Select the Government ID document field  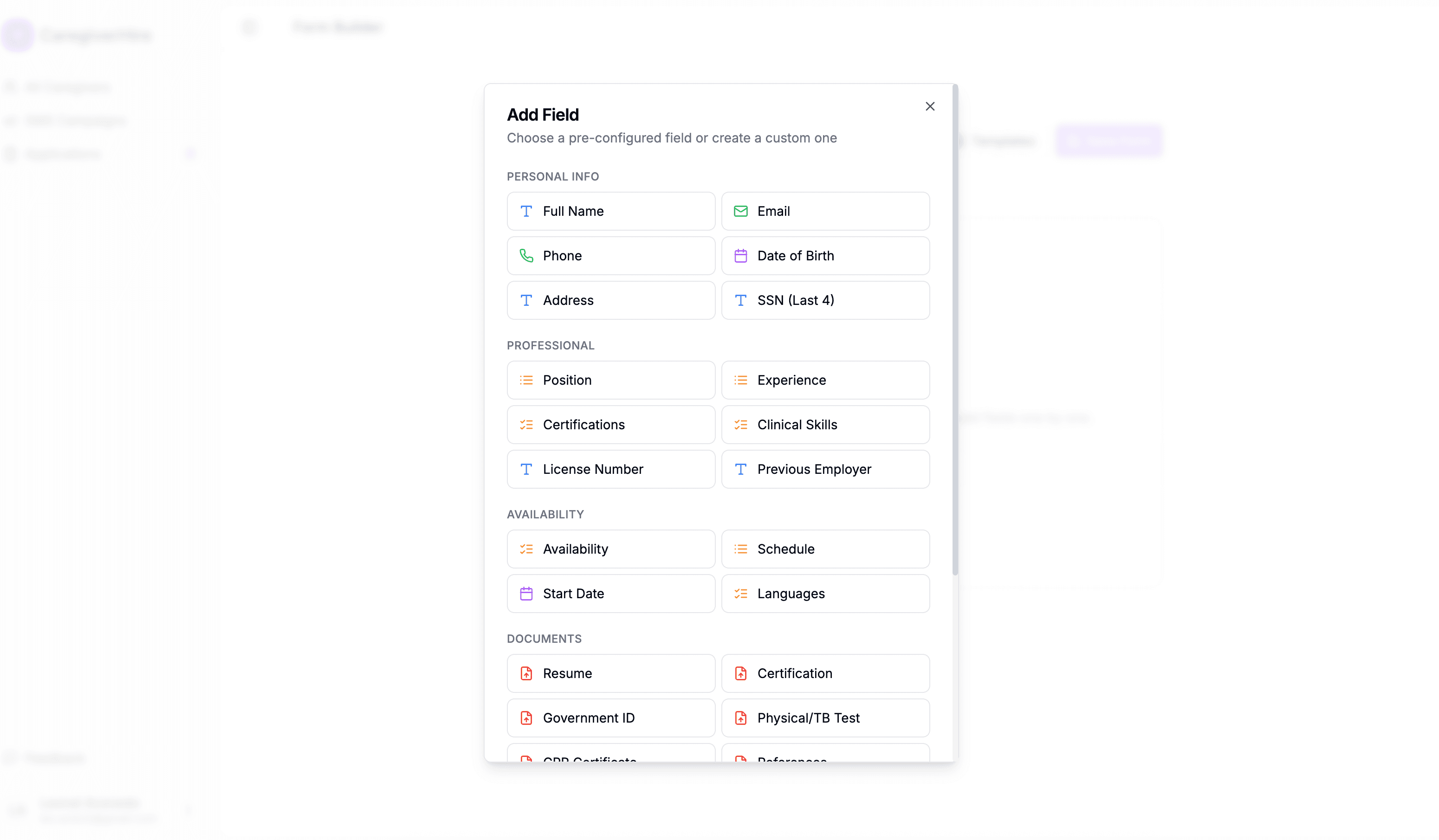click(x=610, y=718)
